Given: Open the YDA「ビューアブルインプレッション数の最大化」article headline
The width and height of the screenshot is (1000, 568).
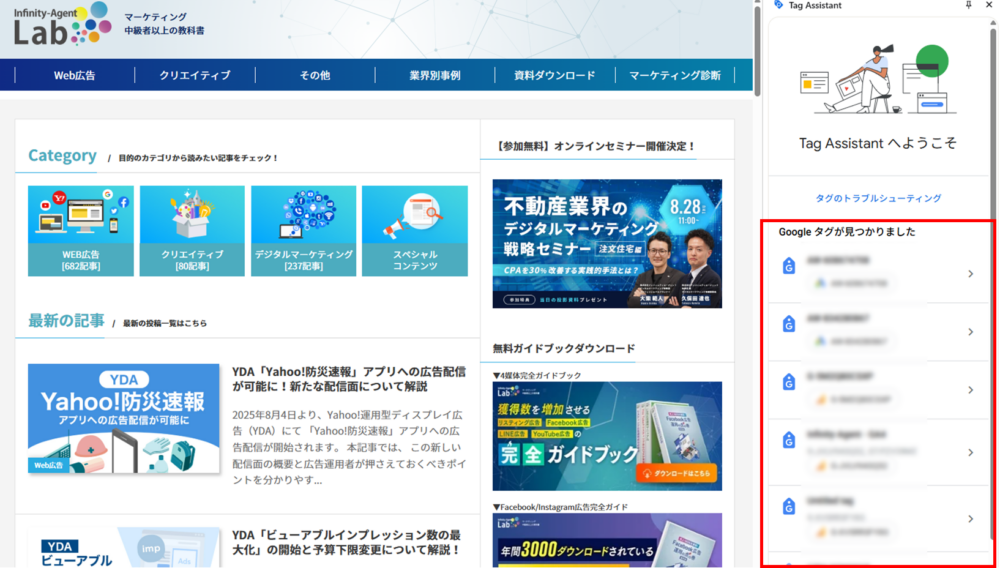Looking at the screenshot, I should click(x=346, y=541).
